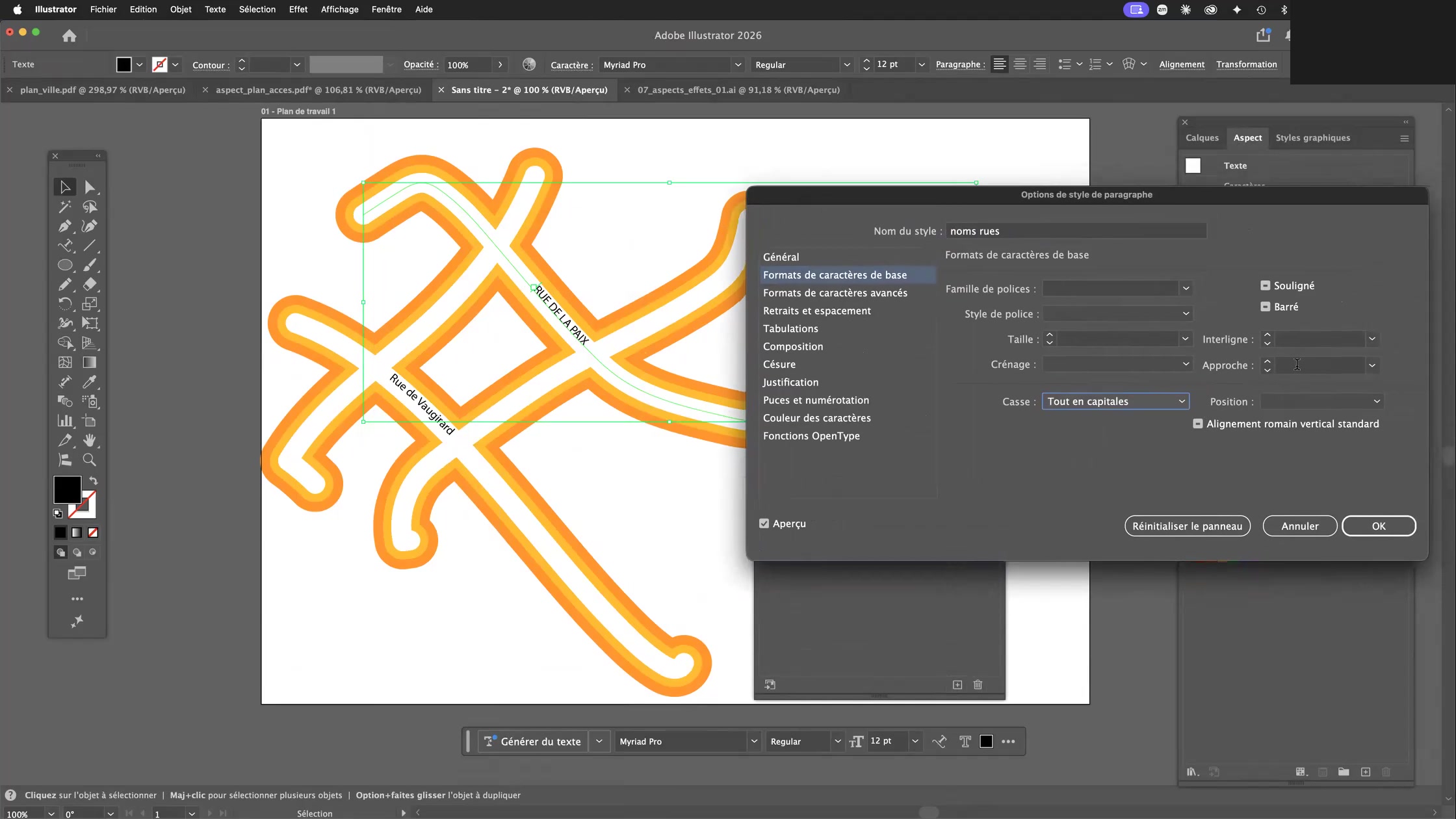Click the Opacité value field
Screen dimensions: 1456x819
[468, 64]
